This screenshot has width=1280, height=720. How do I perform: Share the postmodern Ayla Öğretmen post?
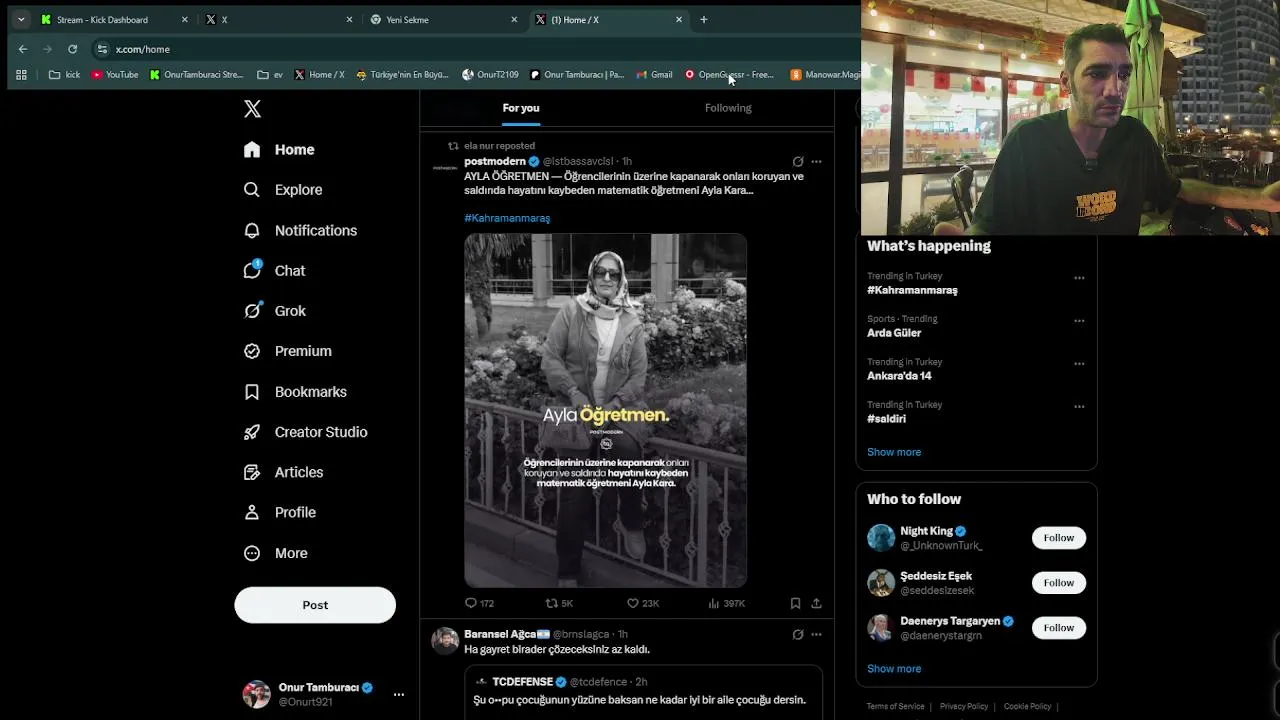816,603
